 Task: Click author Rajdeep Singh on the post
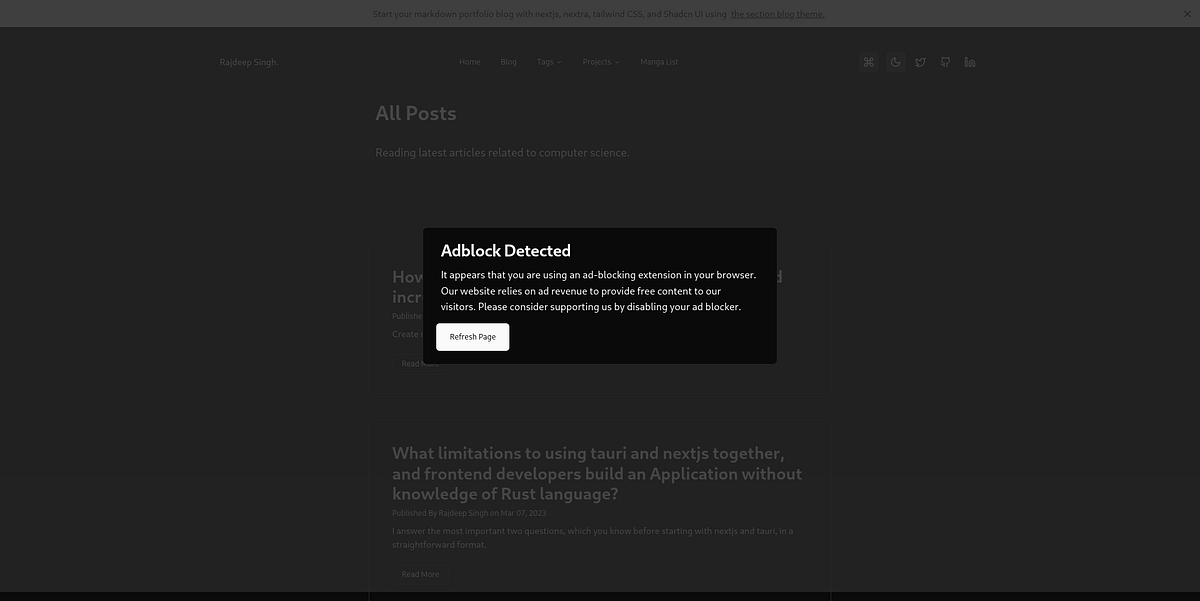click(x=461, y=511)
